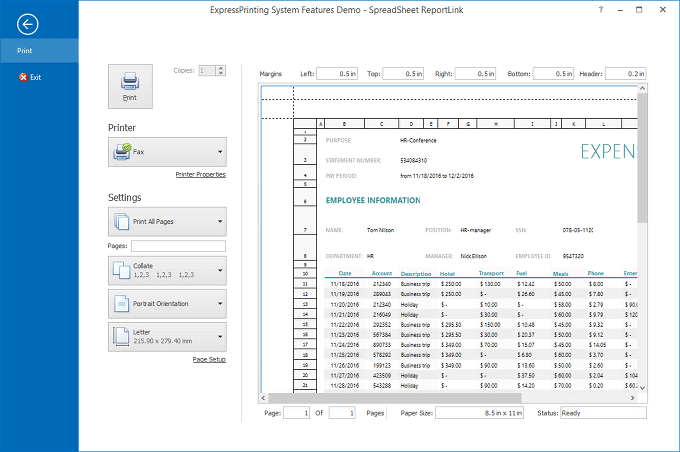Click the red Exit icon
The image size is (680, 452).
point(23,77)
